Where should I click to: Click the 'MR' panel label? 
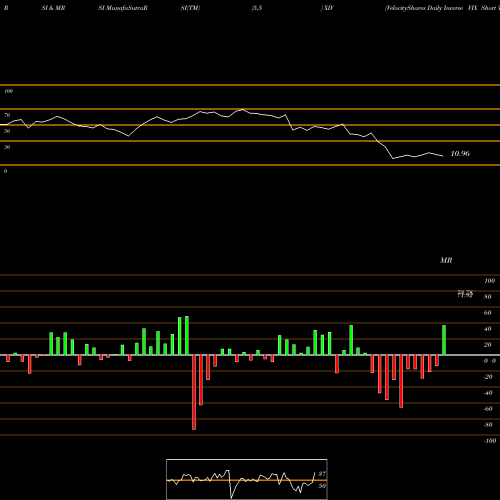[446, 260]
